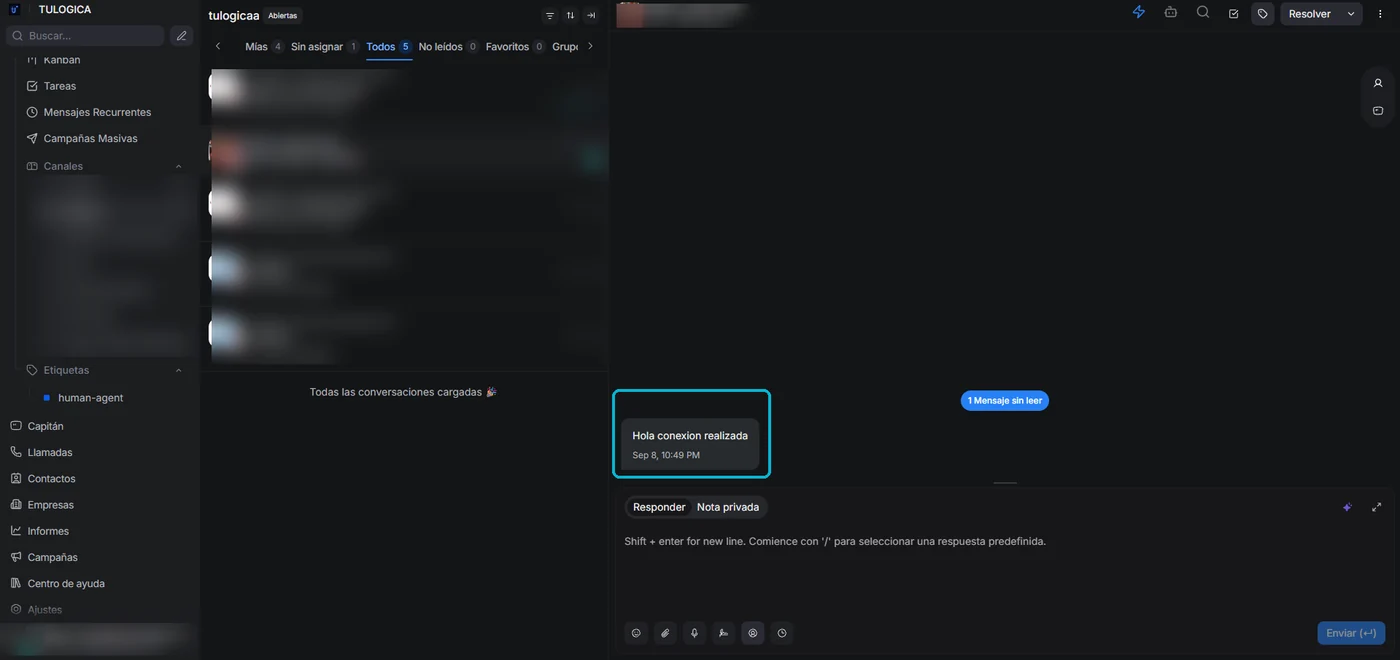The image size is (1400, 660).
Task: Switch to the Mías tab
Action: coord(264,46)
